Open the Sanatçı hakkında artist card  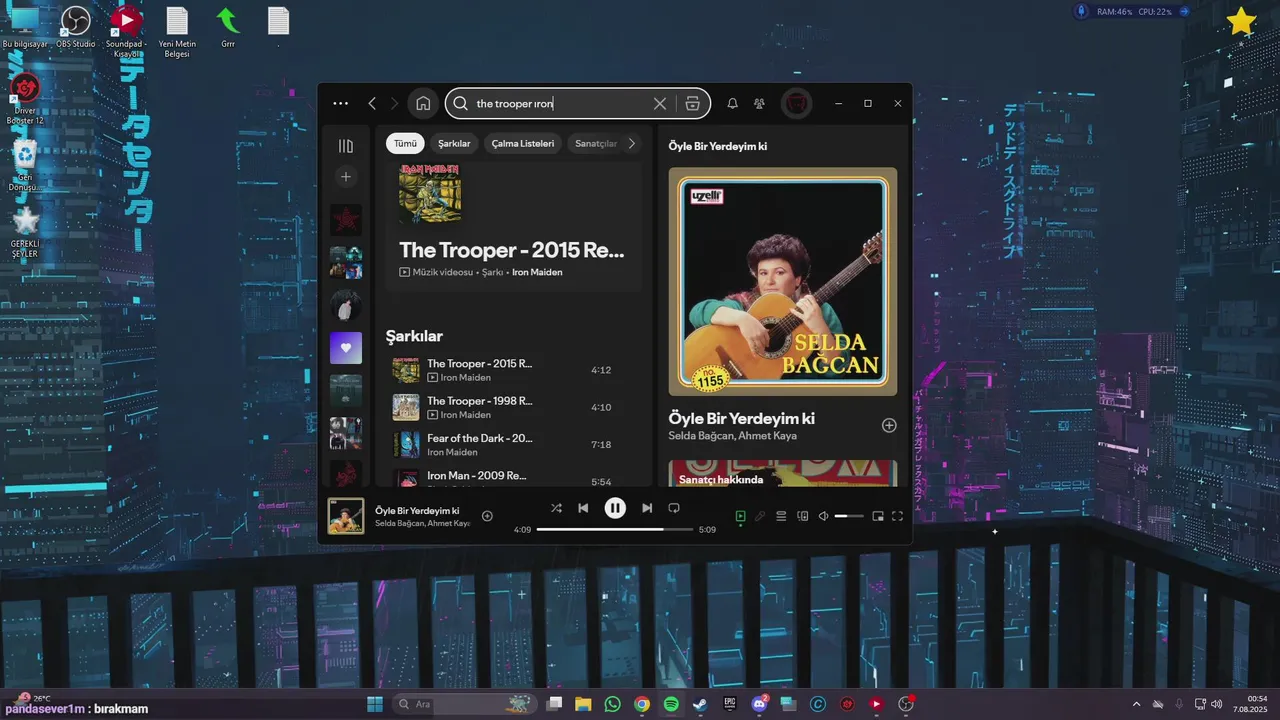click(x=783, y=473)
